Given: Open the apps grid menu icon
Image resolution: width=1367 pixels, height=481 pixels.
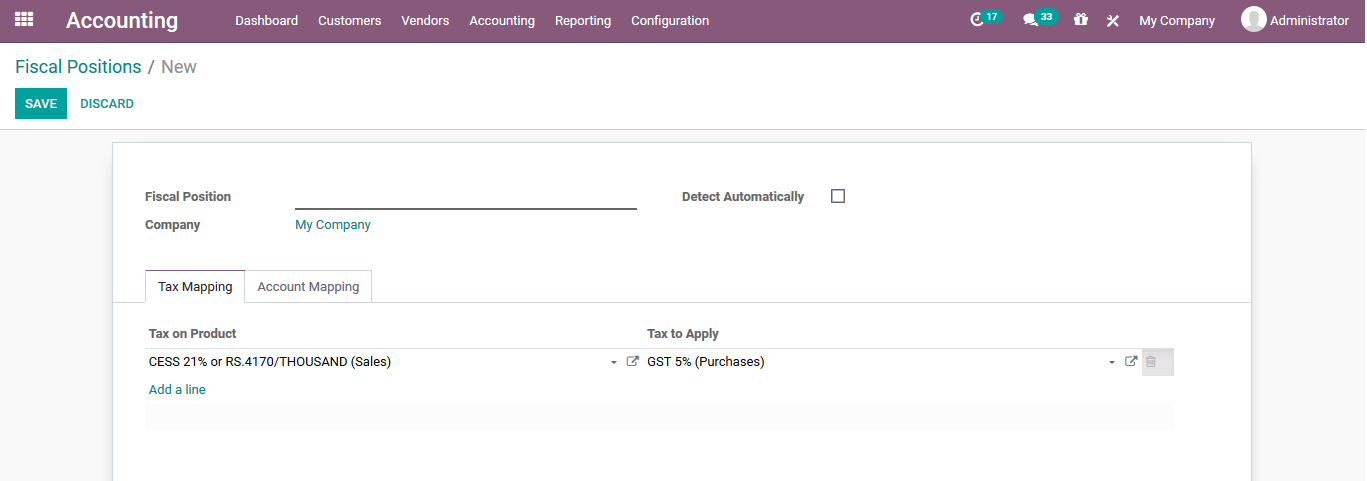Looking at the screenshot, I should pyautogui.click(x=24, y=20).
